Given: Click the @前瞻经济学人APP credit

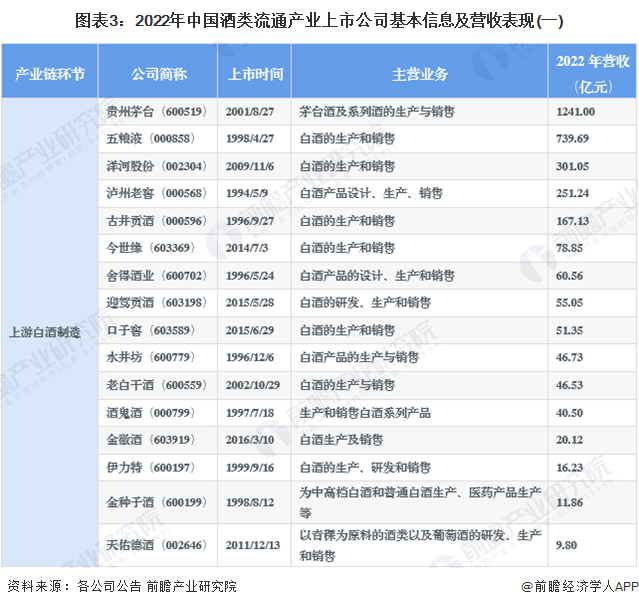Looking at the screenshot, I should point(580,586).
